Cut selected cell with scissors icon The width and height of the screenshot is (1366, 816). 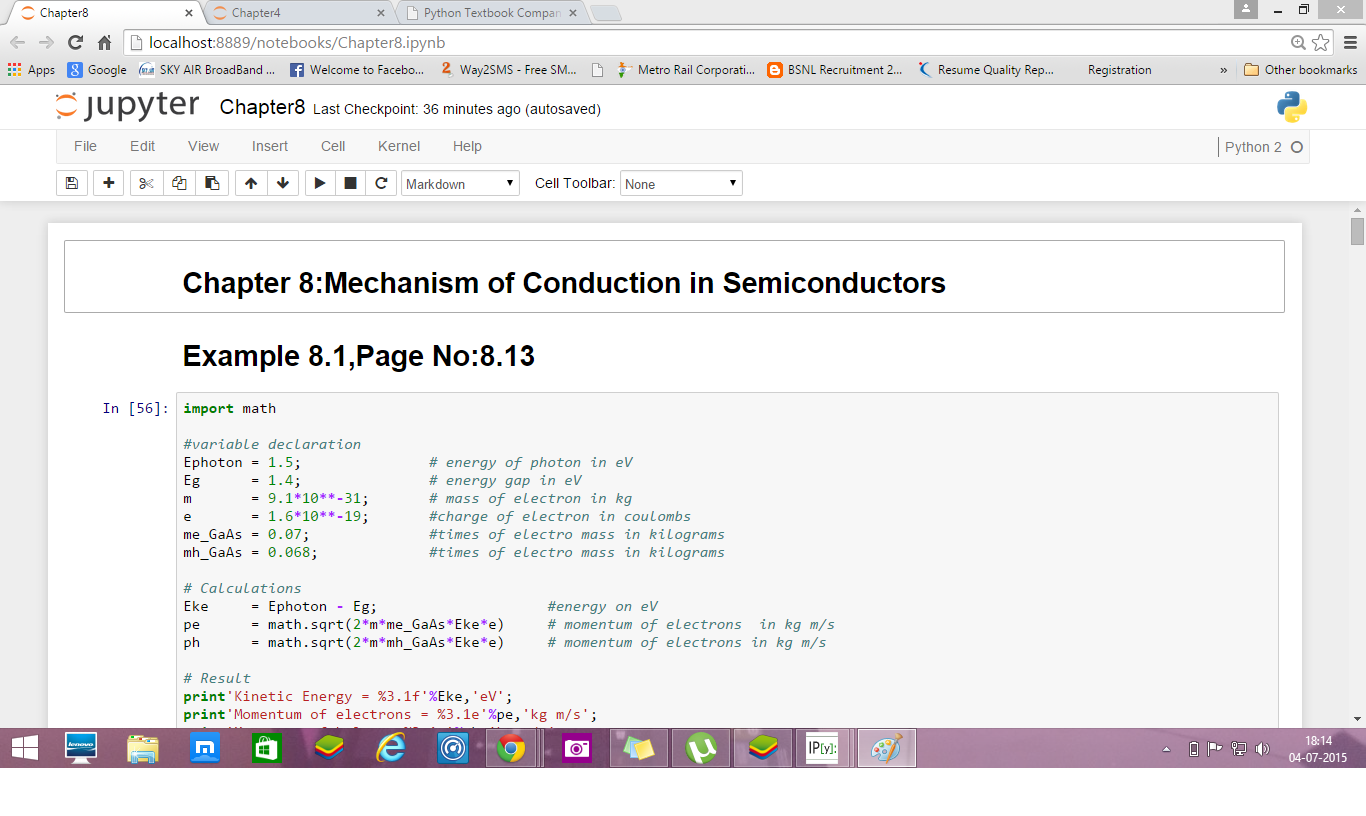[x=146, y=183]
